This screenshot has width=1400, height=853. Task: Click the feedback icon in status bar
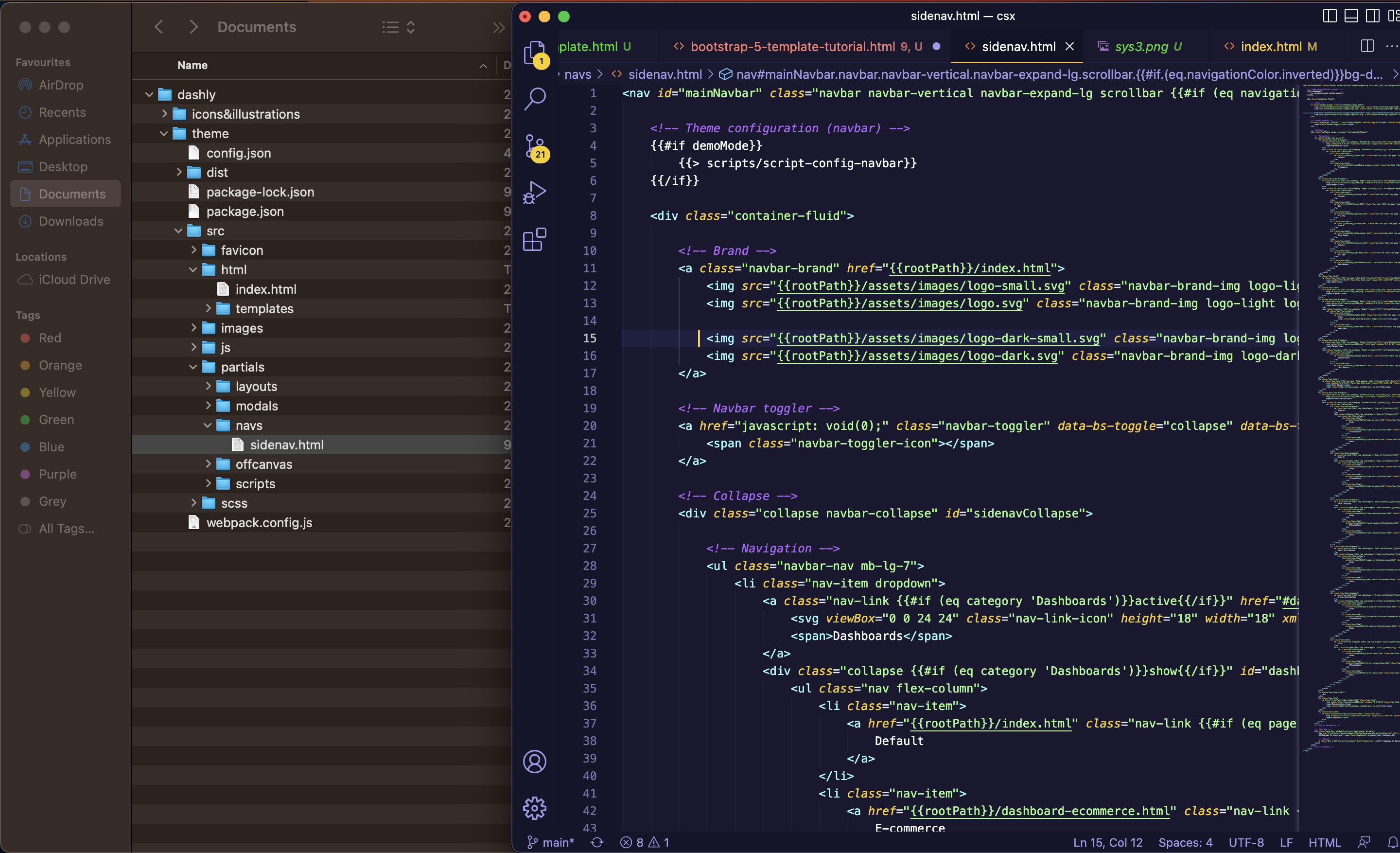tap(1364, 842)
